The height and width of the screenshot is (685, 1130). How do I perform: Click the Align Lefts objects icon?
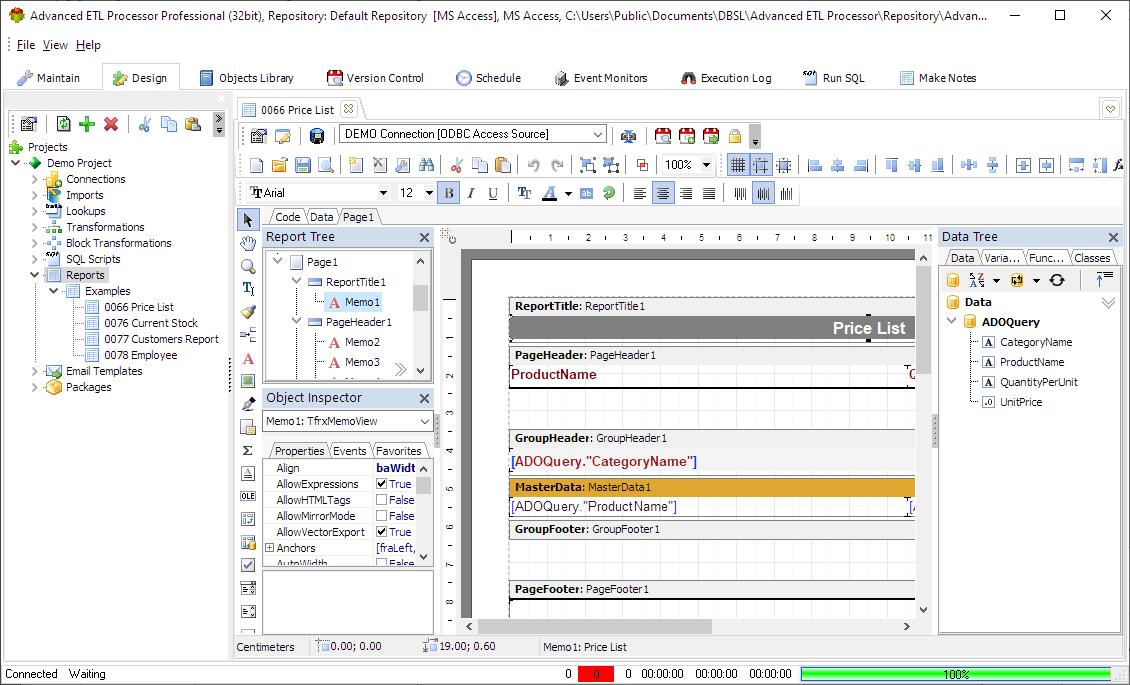coord(815,165)
